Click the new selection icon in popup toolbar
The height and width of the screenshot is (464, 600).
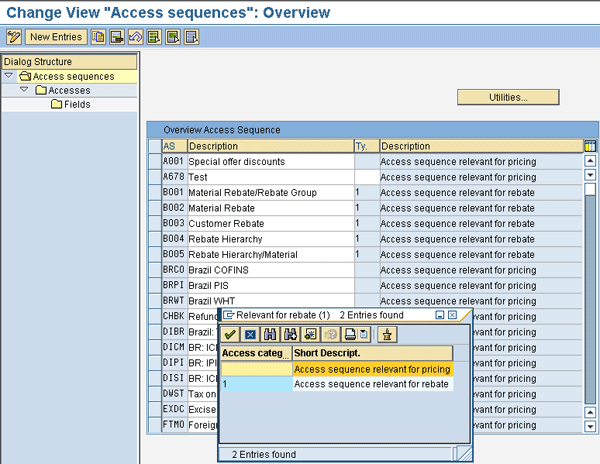point(310,335)
